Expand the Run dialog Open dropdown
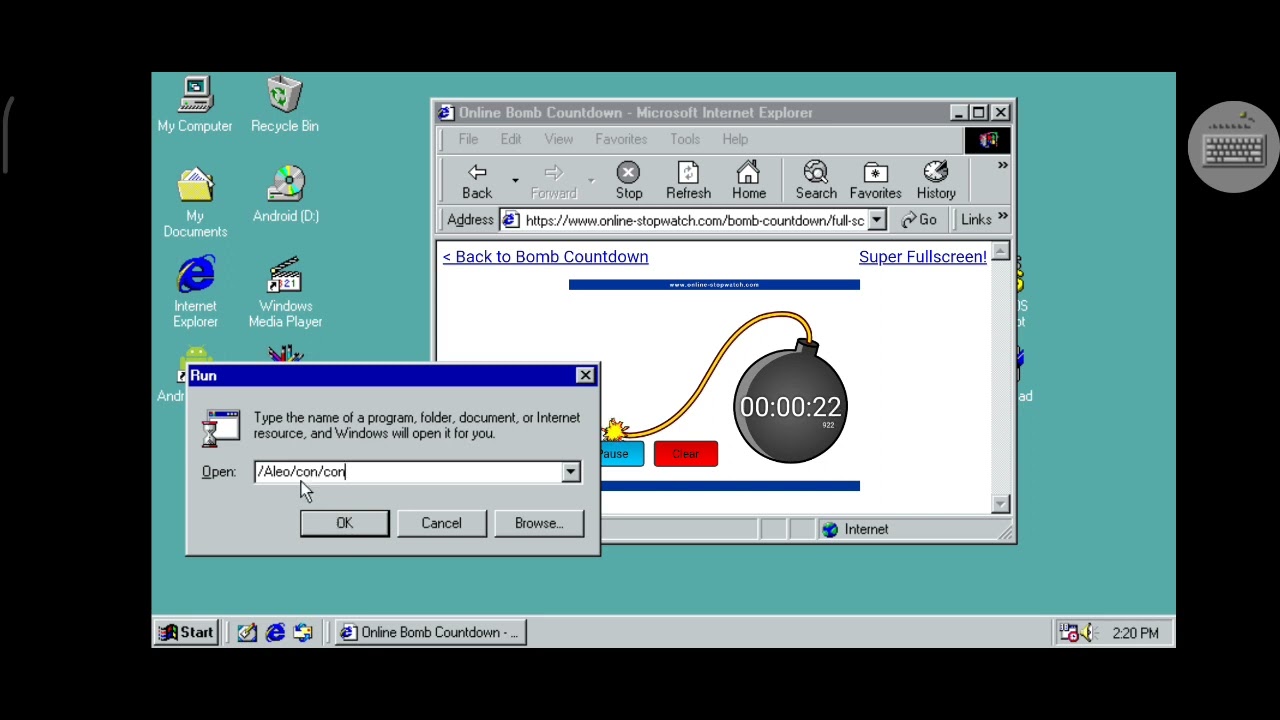The image size is (1280, 720). click(570, 472)
